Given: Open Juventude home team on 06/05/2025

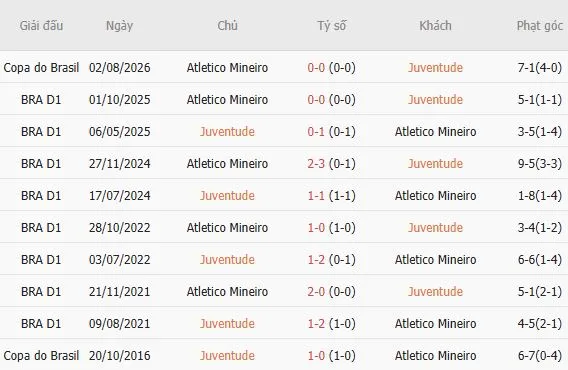Looking at the screenshot, I should [227, 132].
